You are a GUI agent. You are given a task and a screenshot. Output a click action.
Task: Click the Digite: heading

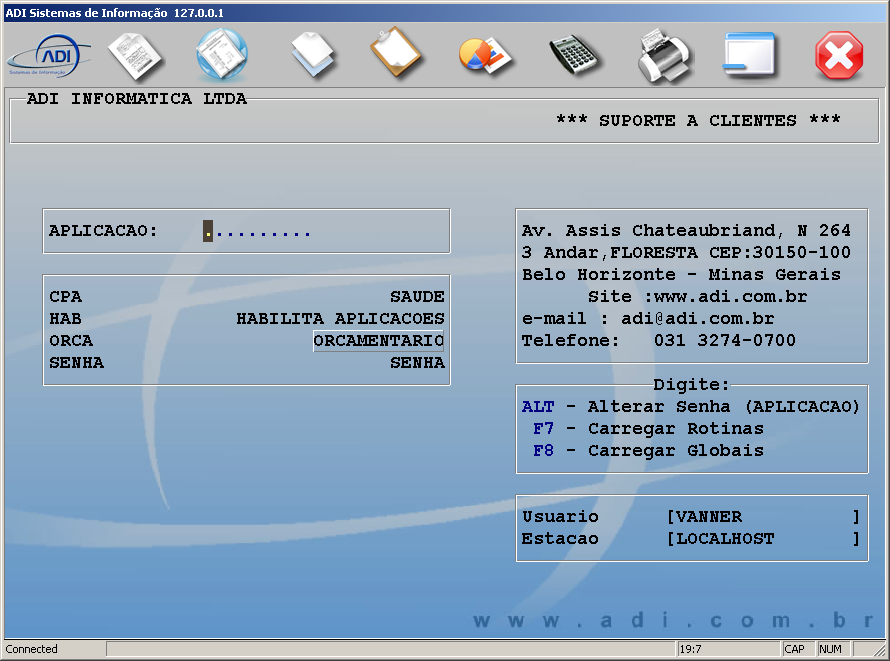[691, 385]
